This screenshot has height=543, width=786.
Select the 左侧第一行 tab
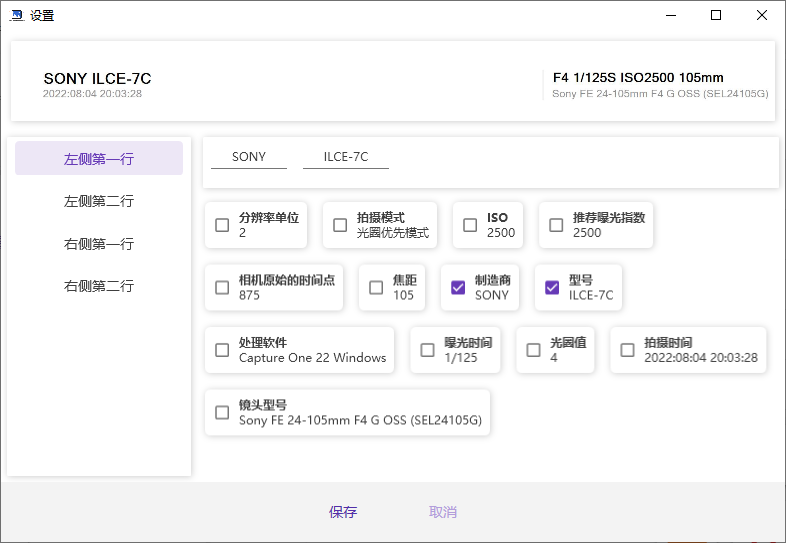tap(99, 158)
